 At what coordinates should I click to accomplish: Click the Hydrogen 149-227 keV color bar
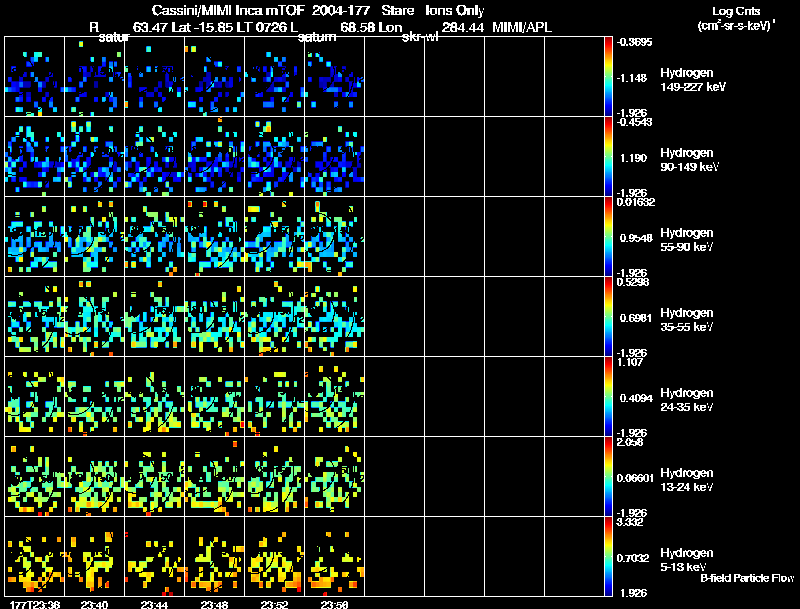coord(608,77)
